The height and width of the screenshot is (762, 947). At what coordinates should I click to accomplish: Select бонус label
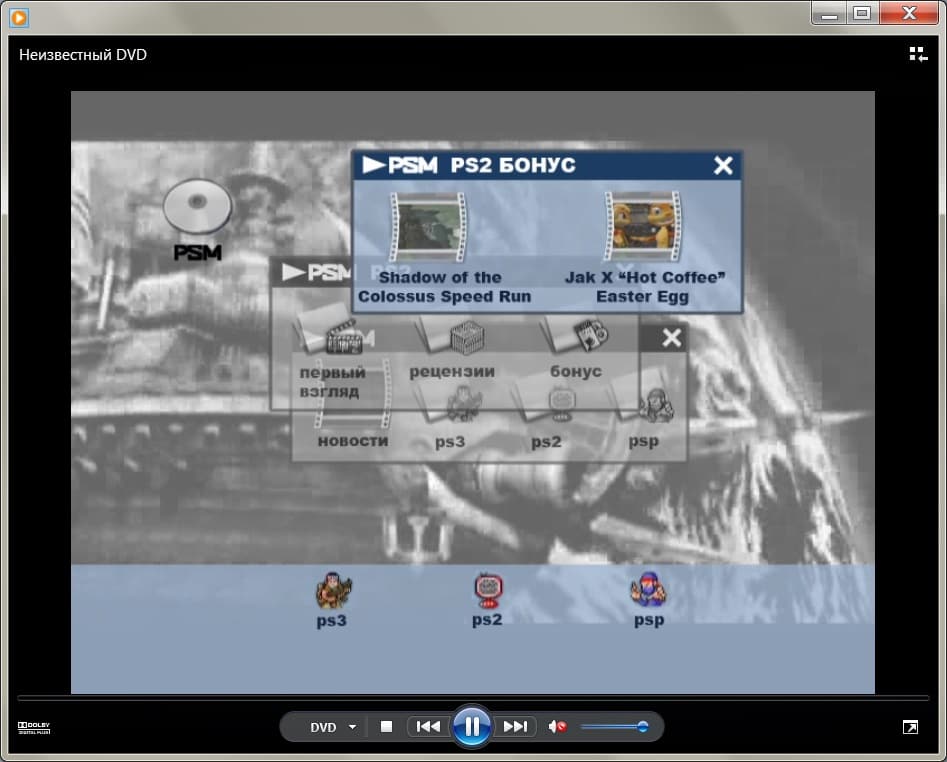point(576,371)
